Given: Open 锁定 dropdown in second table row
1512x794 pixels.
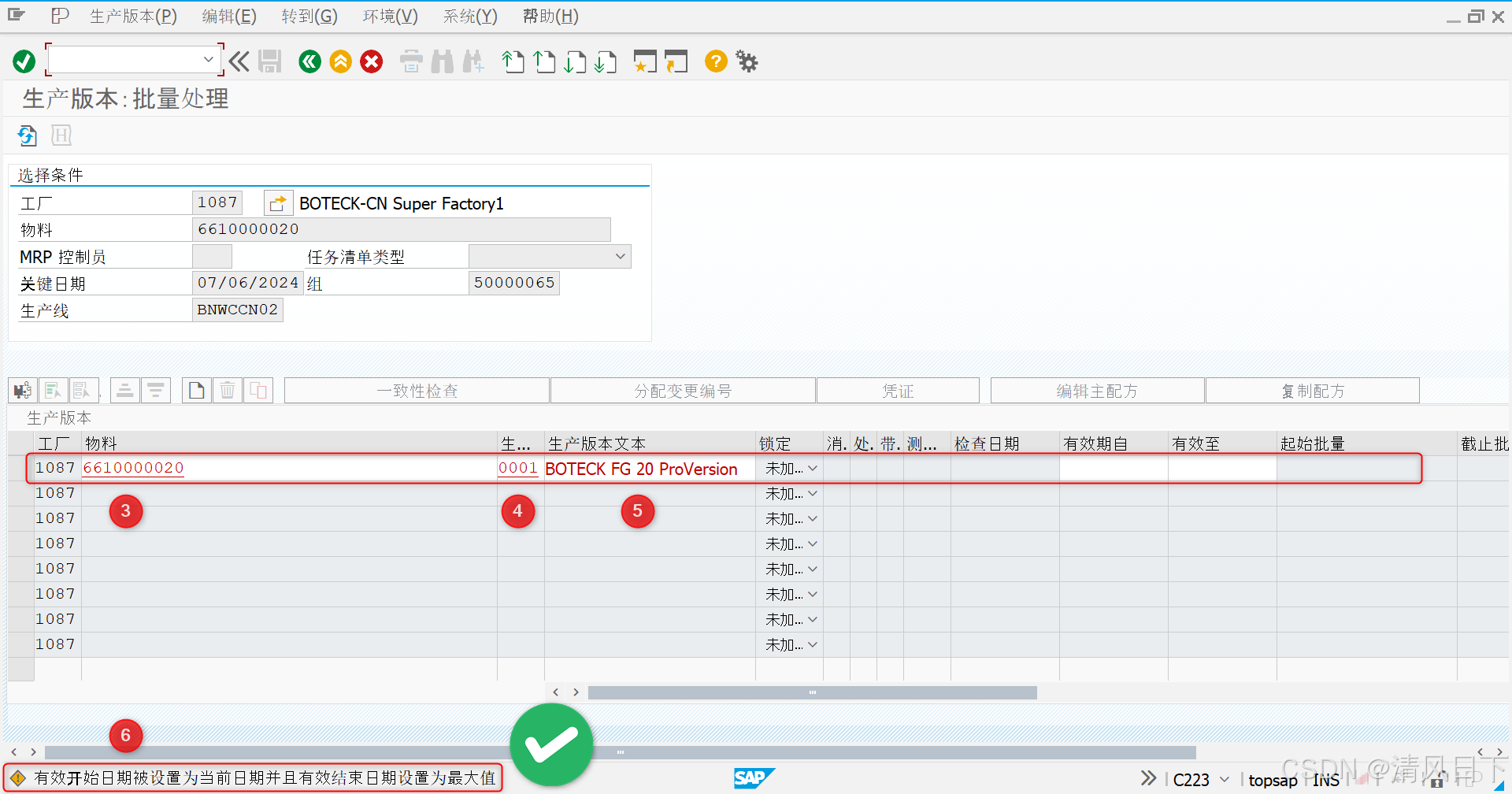Looking at the screenshot, I should point(813,494).
